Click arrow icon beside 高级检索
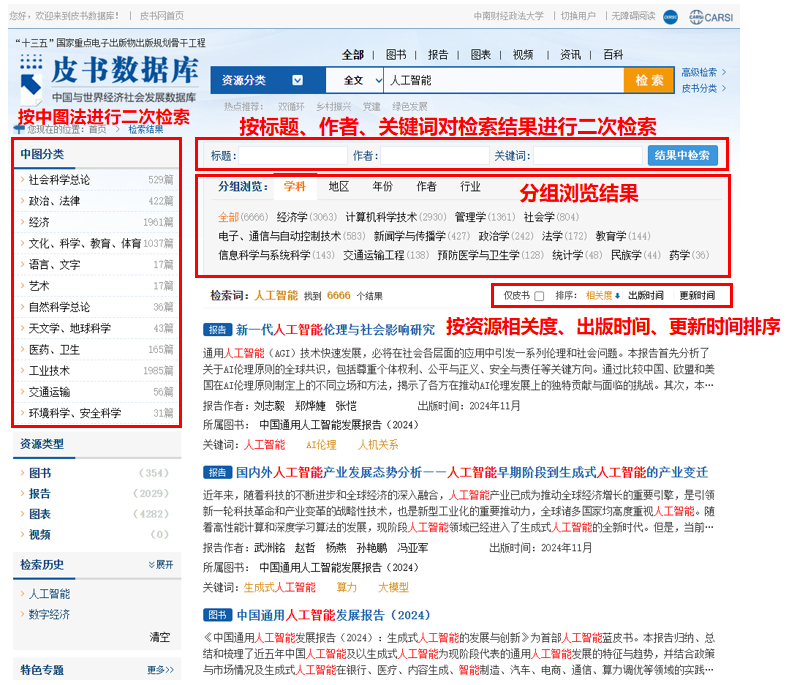This screenshot has height=685, width=786. [724, 72]
